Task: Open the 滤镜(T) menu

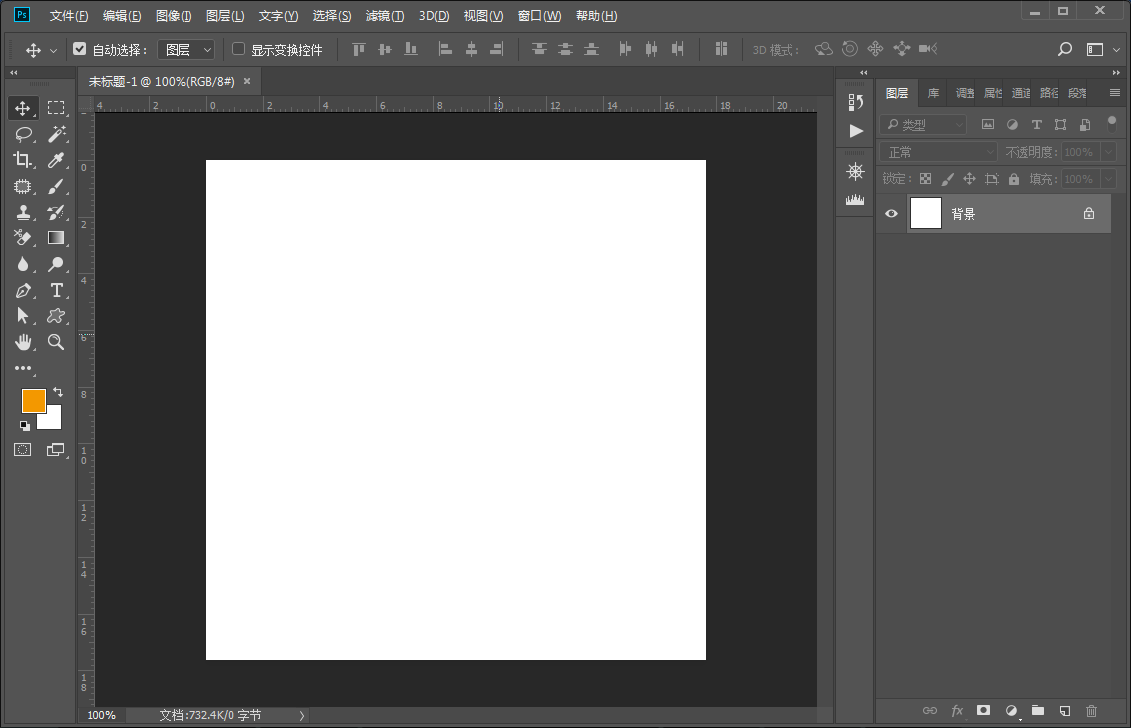Action: pos(385,16)
